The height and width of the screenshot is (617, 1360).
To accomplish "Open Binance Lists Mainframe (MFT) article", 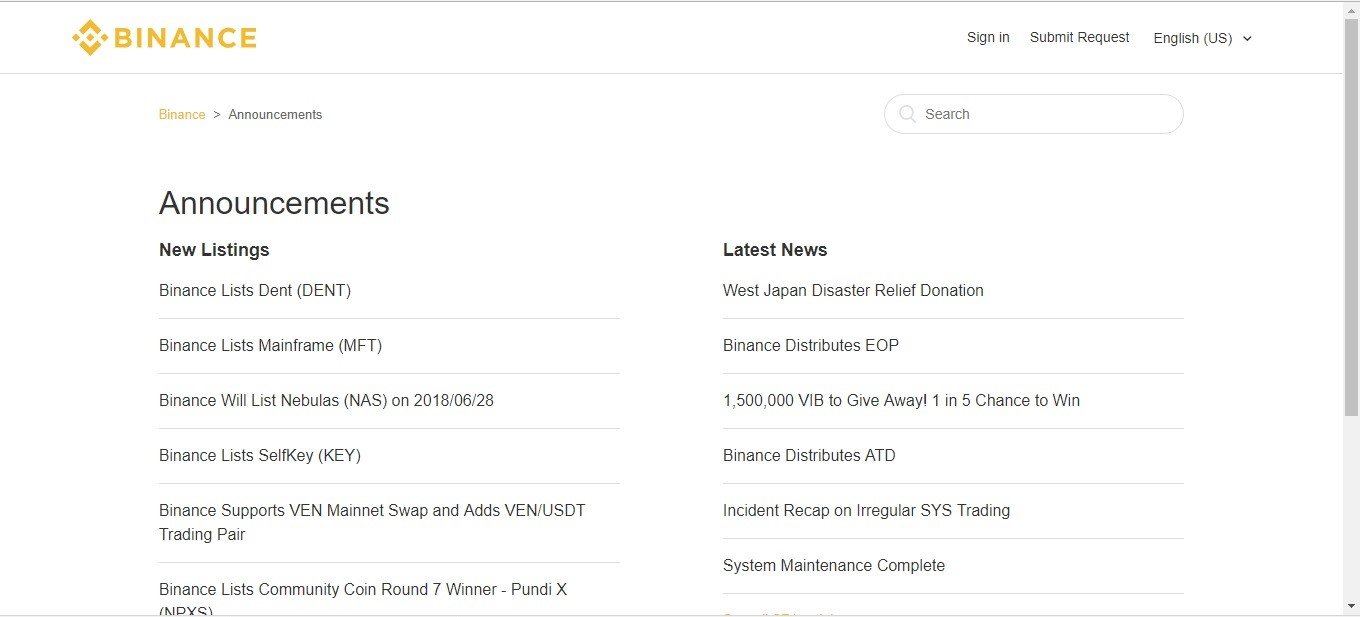I will (270, 345).
